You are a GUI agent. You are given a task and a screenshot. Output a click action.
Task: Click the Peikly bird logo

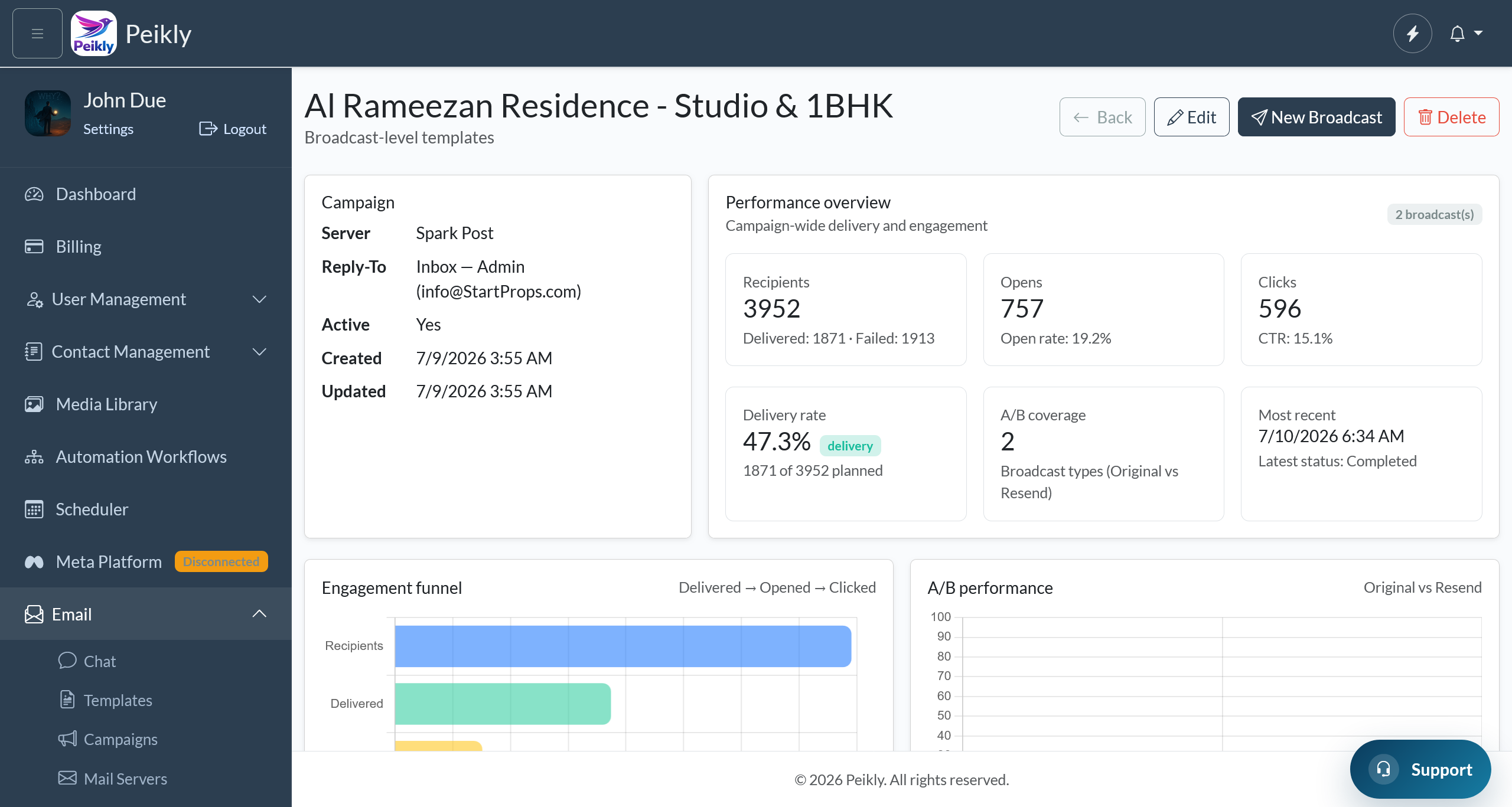pyautogui.click(x=93, y=34)
